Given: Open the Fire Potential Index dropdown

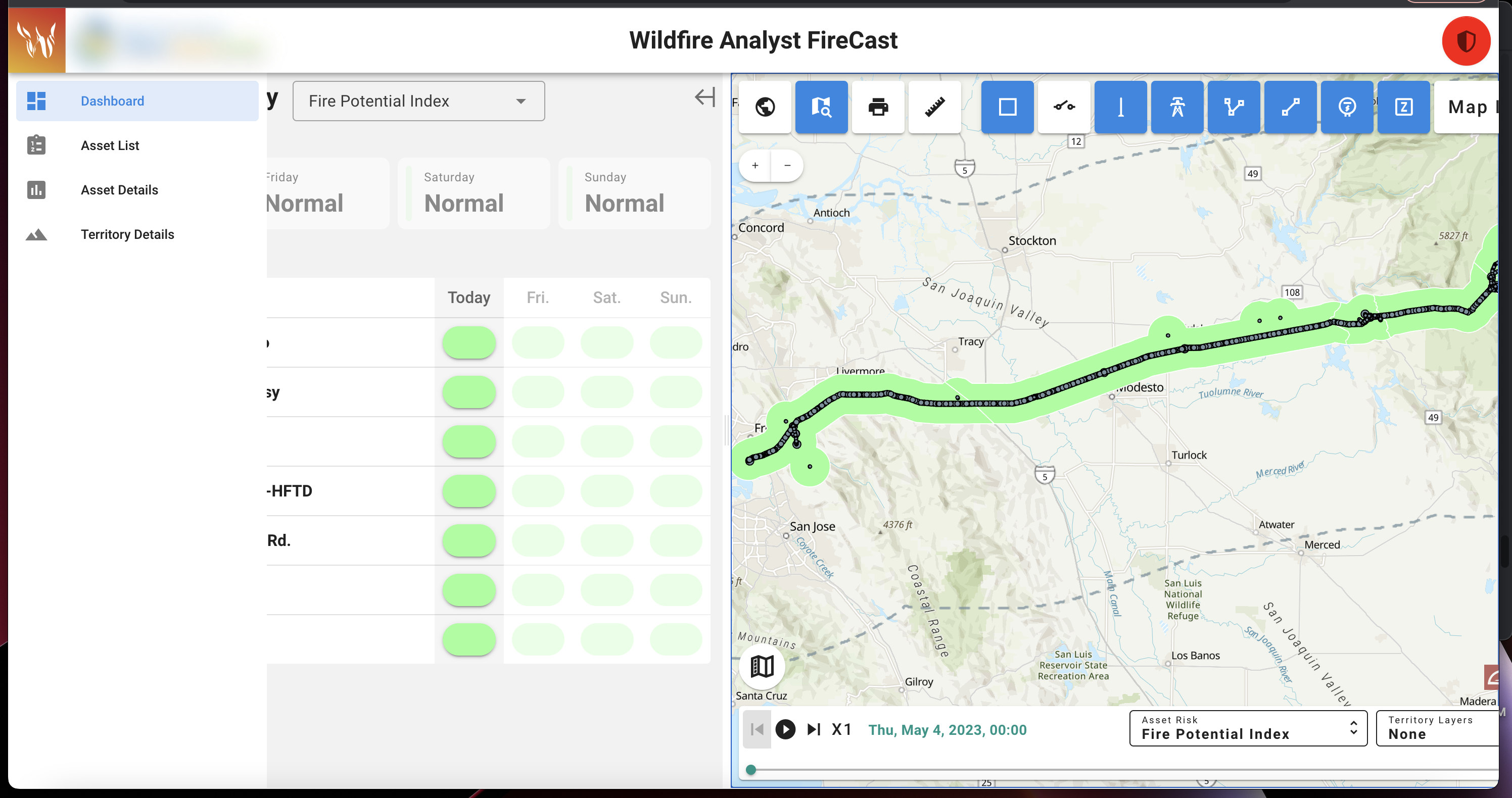Looking at the screenshot, I should coord(418,101).
